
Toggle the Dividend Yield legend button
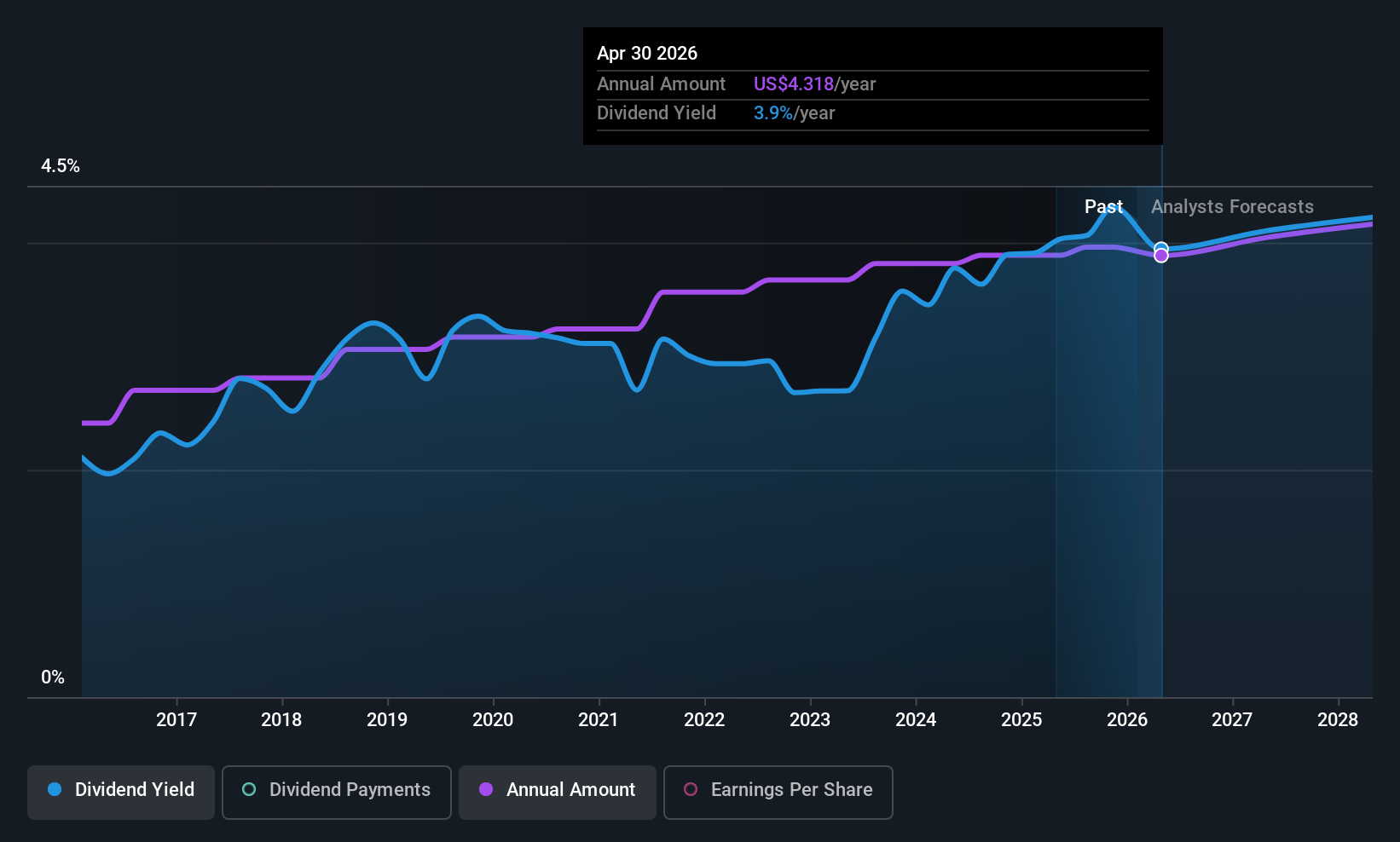[x=121, y=793]
